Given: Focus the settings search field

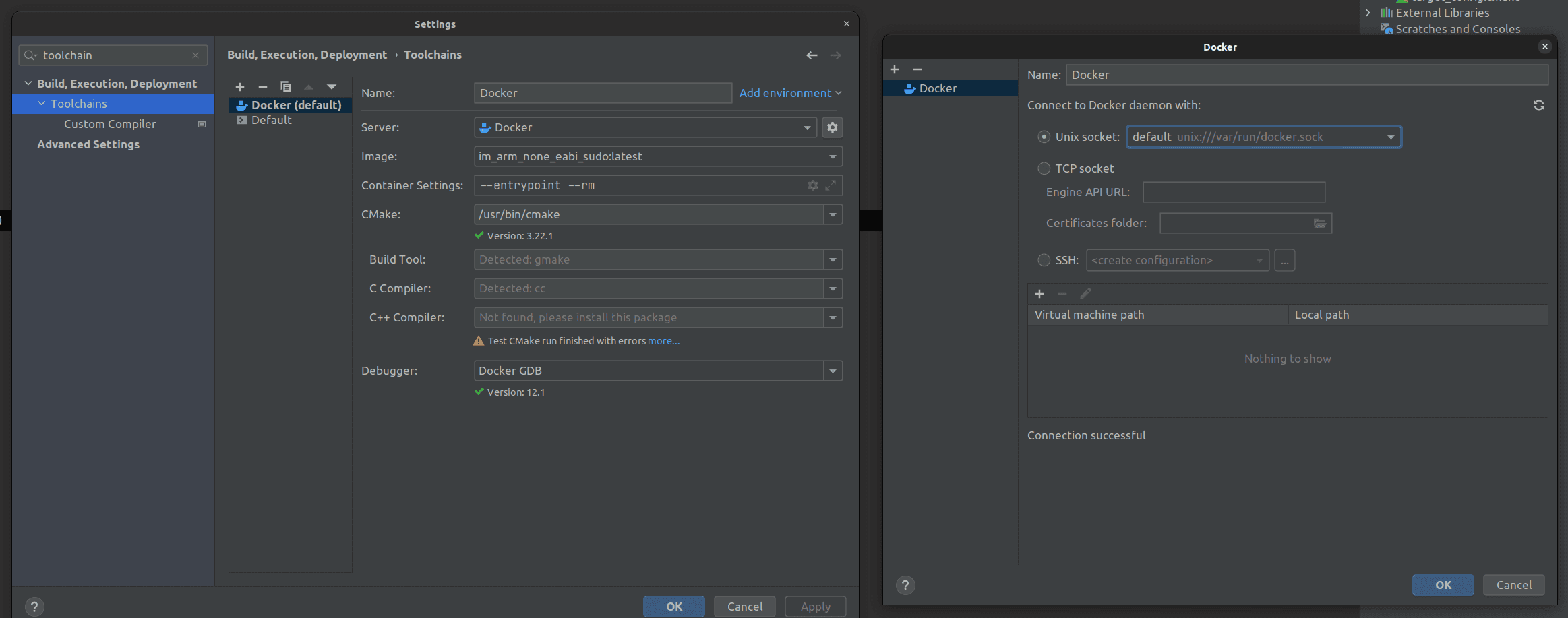Looking at the screenshot, I should coord(113,55).
